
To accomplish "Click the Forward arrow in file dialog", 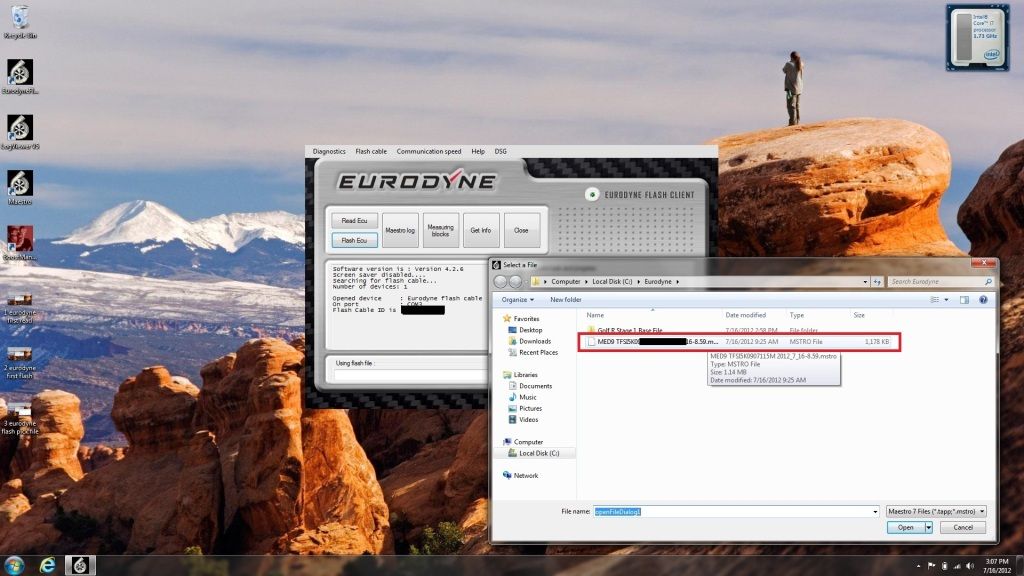I will pyautogui.click(x=515, y=281).
